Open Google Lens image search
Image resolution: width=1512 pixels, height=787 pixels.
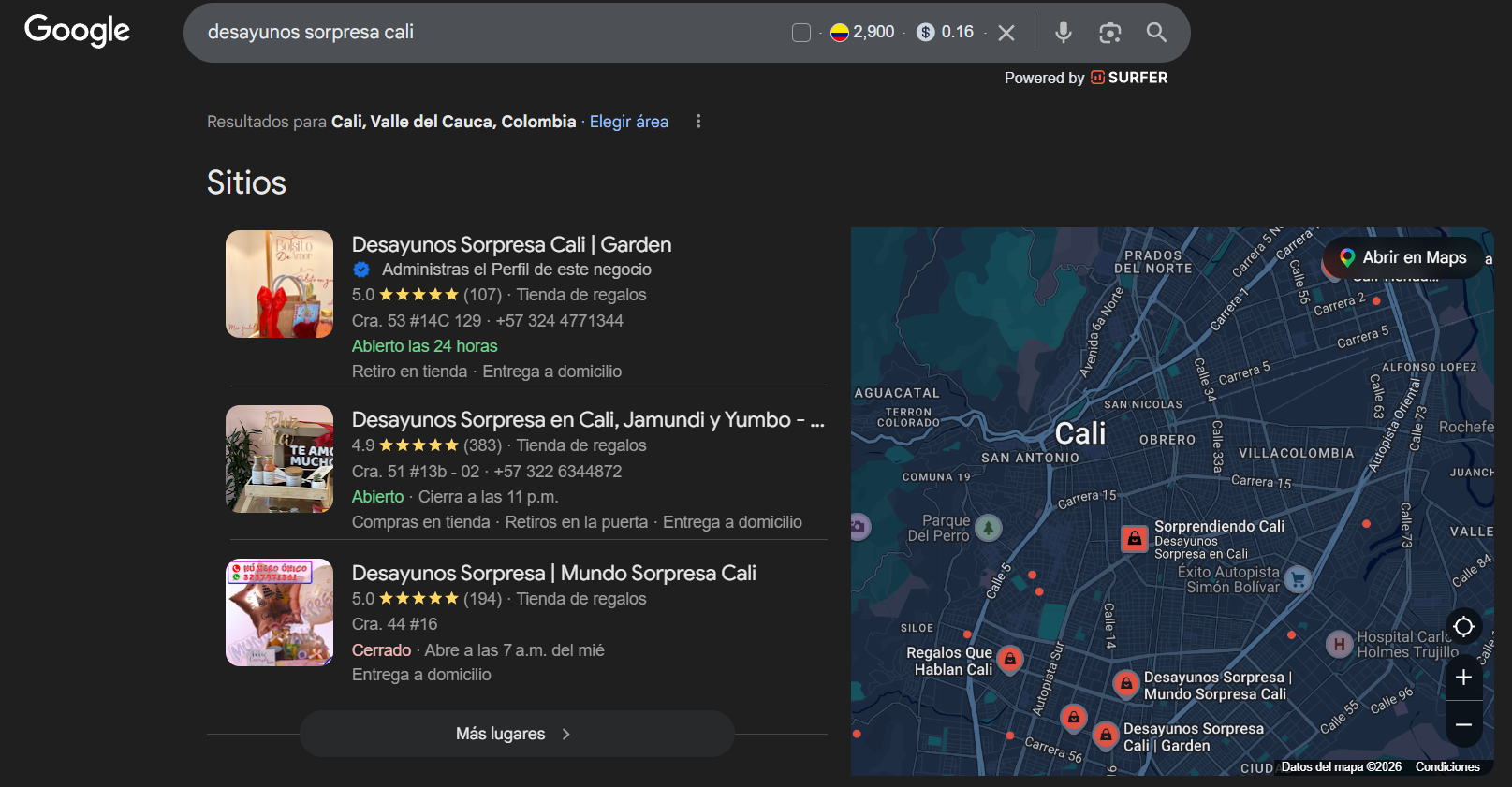1109,33
